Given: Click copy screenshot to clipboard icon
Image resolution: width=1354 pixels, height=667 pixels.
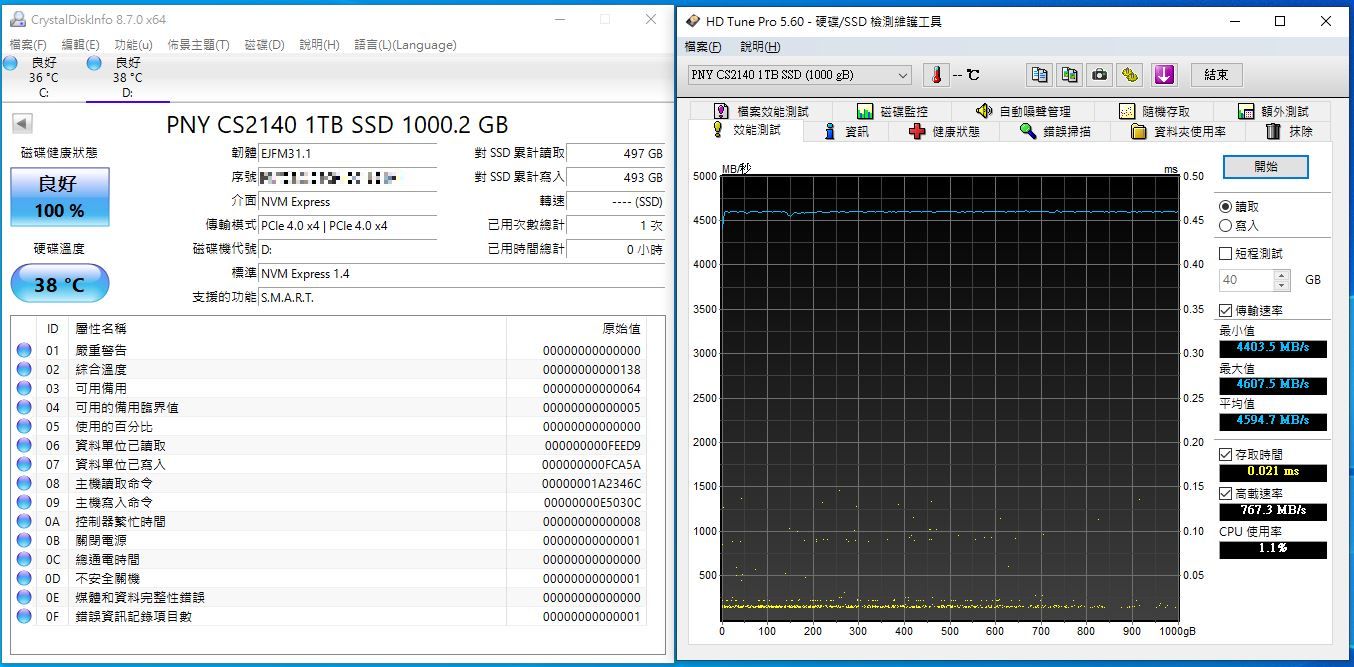Looking at the screenshot, I should point(1070,75).
